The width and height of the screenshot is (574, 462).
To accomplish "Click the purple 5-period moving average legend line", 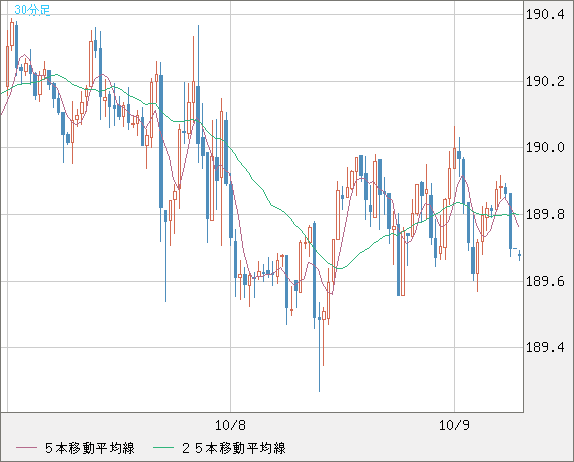I will click(x=26, y=448).
